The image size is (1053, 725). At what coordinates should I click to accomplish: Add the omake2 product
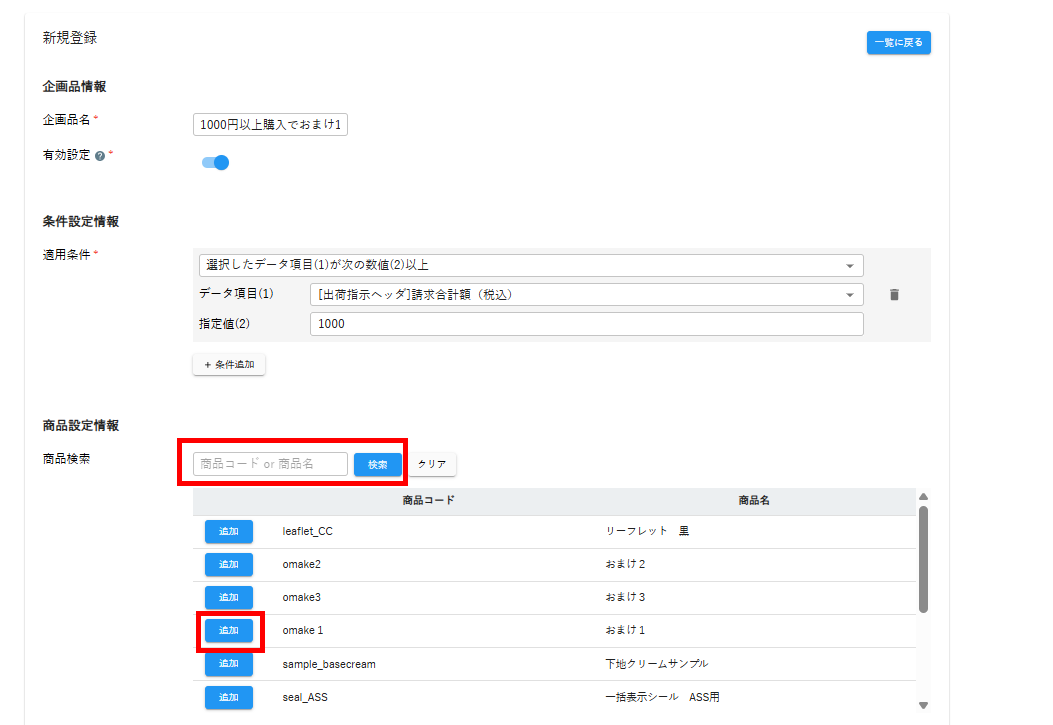228,564
